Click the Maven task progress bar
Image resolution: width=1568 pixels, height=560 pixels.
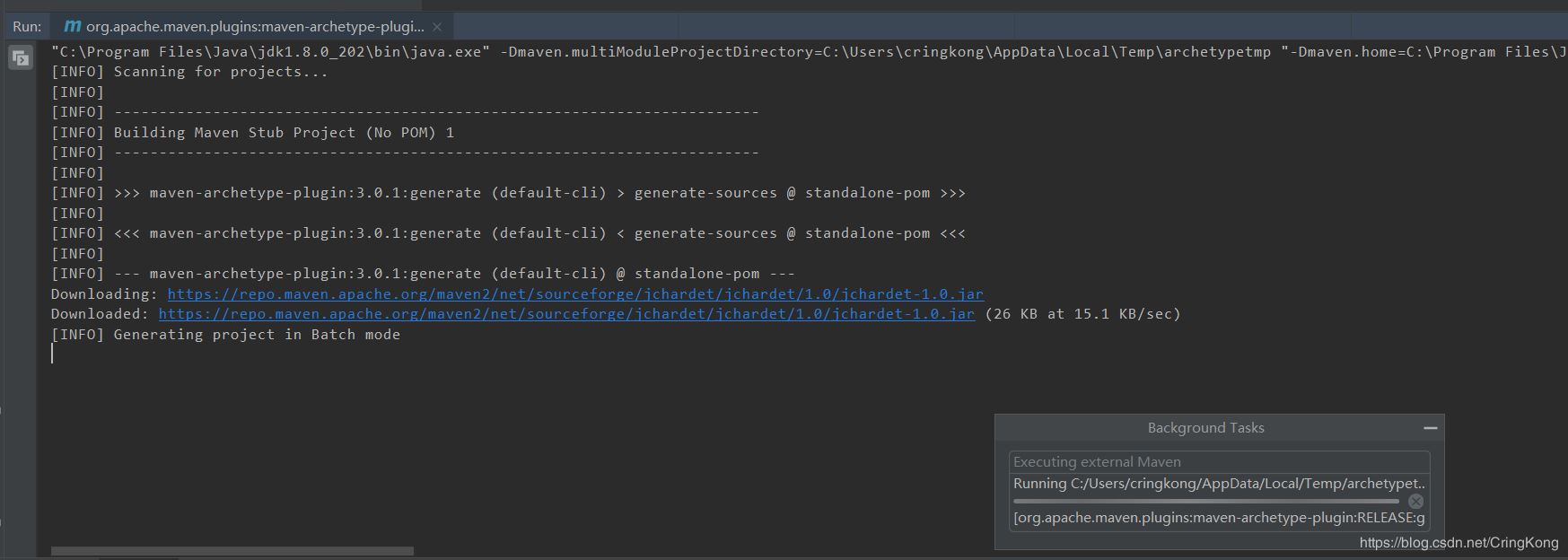click(1205, 501)
